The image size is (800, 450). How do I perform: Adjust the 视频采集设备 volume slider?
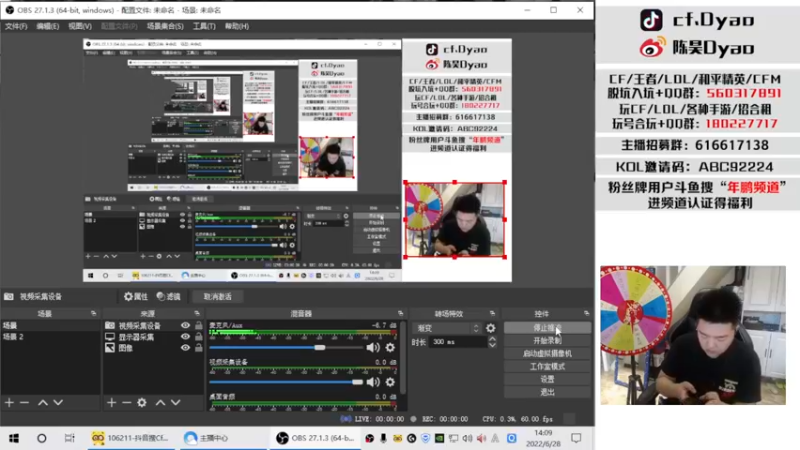[x=286, y=382]
